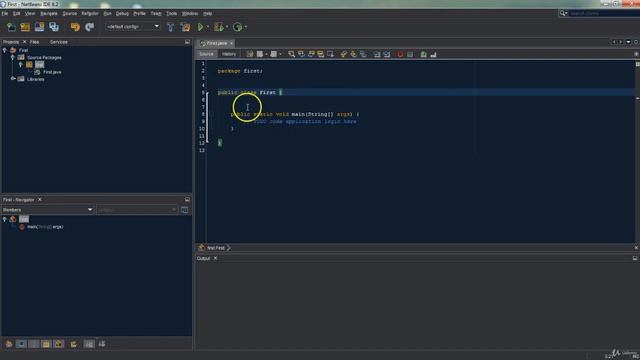Click the Find Selection magnifier icon
640x360 pixels.
click(291, 54)
